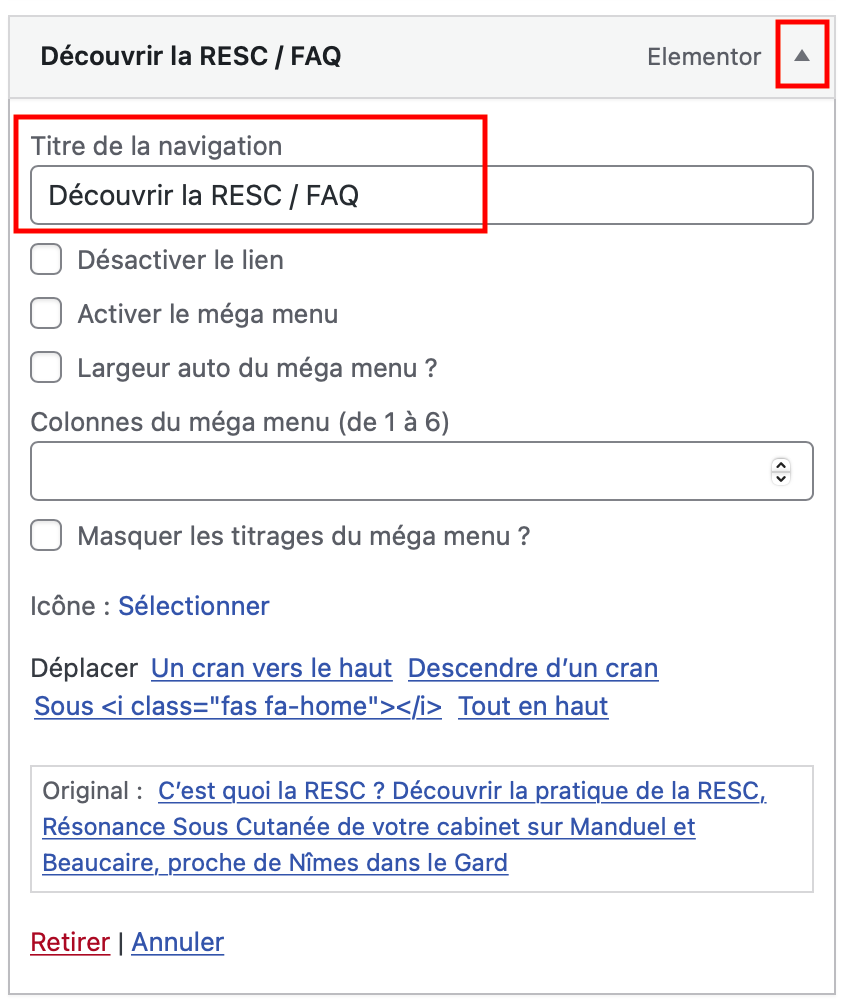Focus the Colonnes du méga menu number field
Image resolution: width=860 pixels, height=1008 pixels.
click(x=400, y=471)
